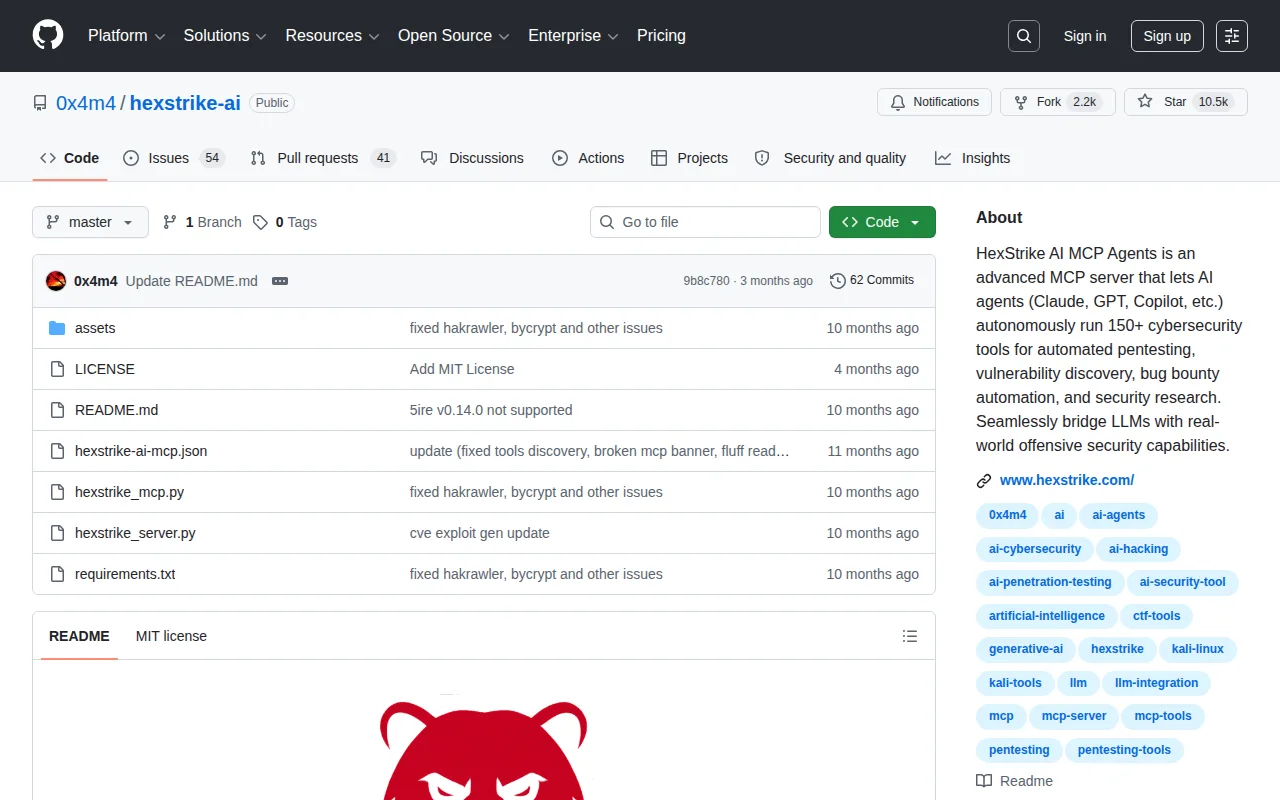This screenshot has height=800, width=1280.
Task: Open the README outline list icon
Action: (x=910, y=636)
